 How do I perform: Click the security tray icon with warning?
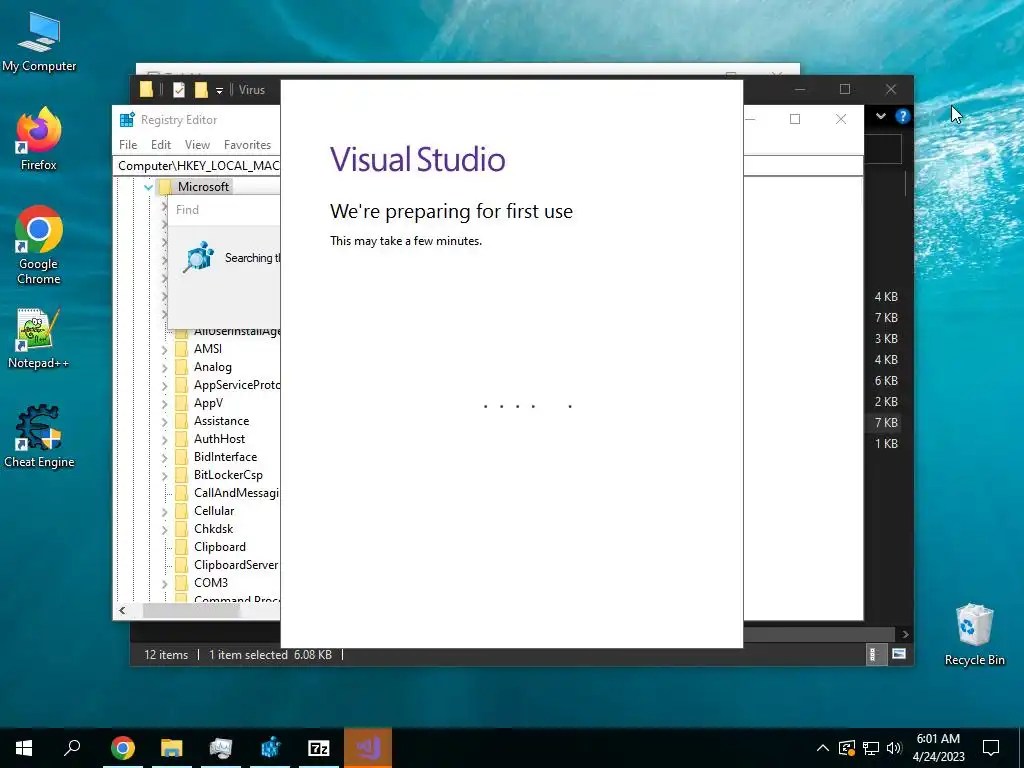846,748
